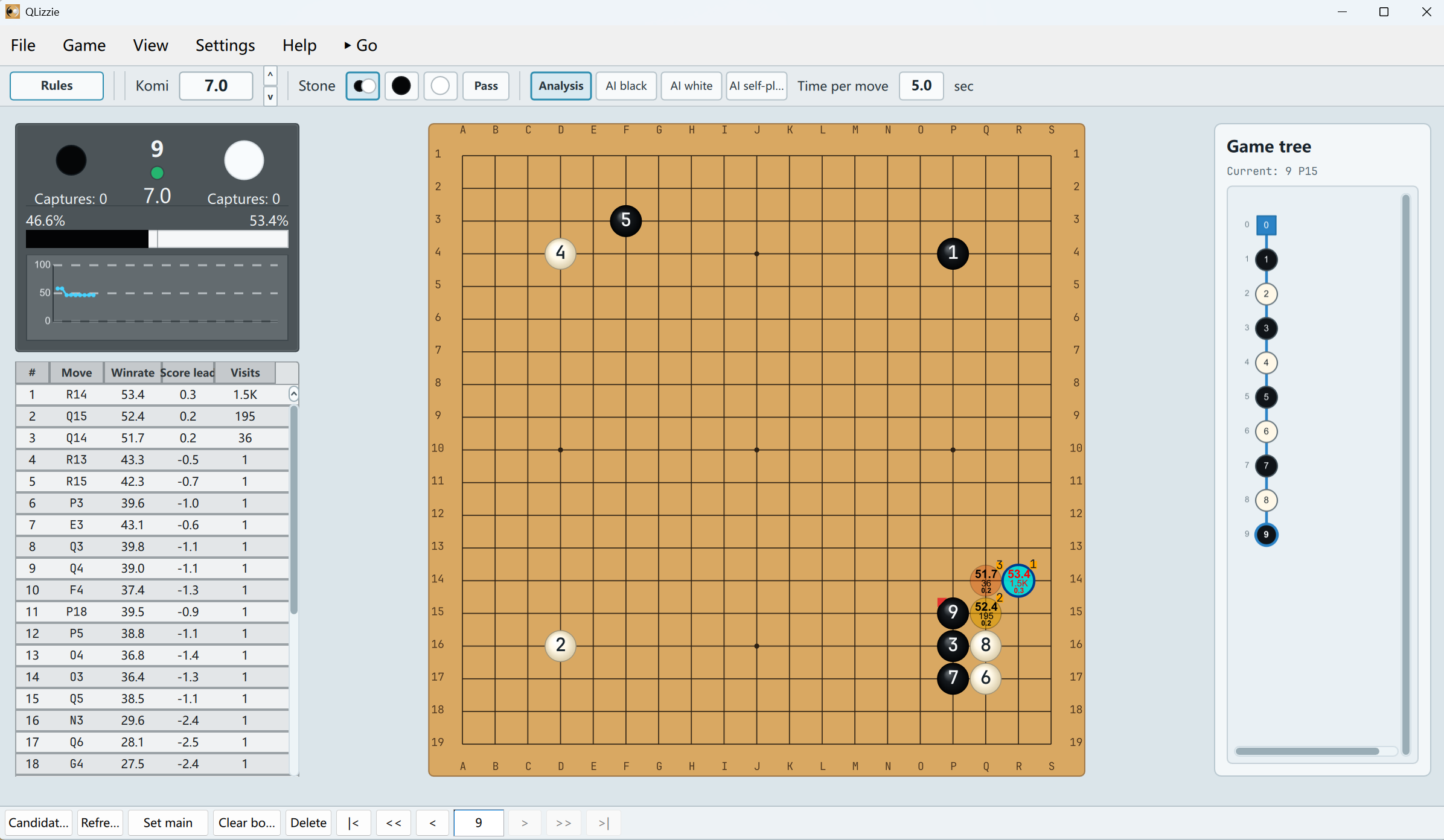
Task: Toggle the Analysis mode button
Action: pyautogui.click(x=561, y=86)
